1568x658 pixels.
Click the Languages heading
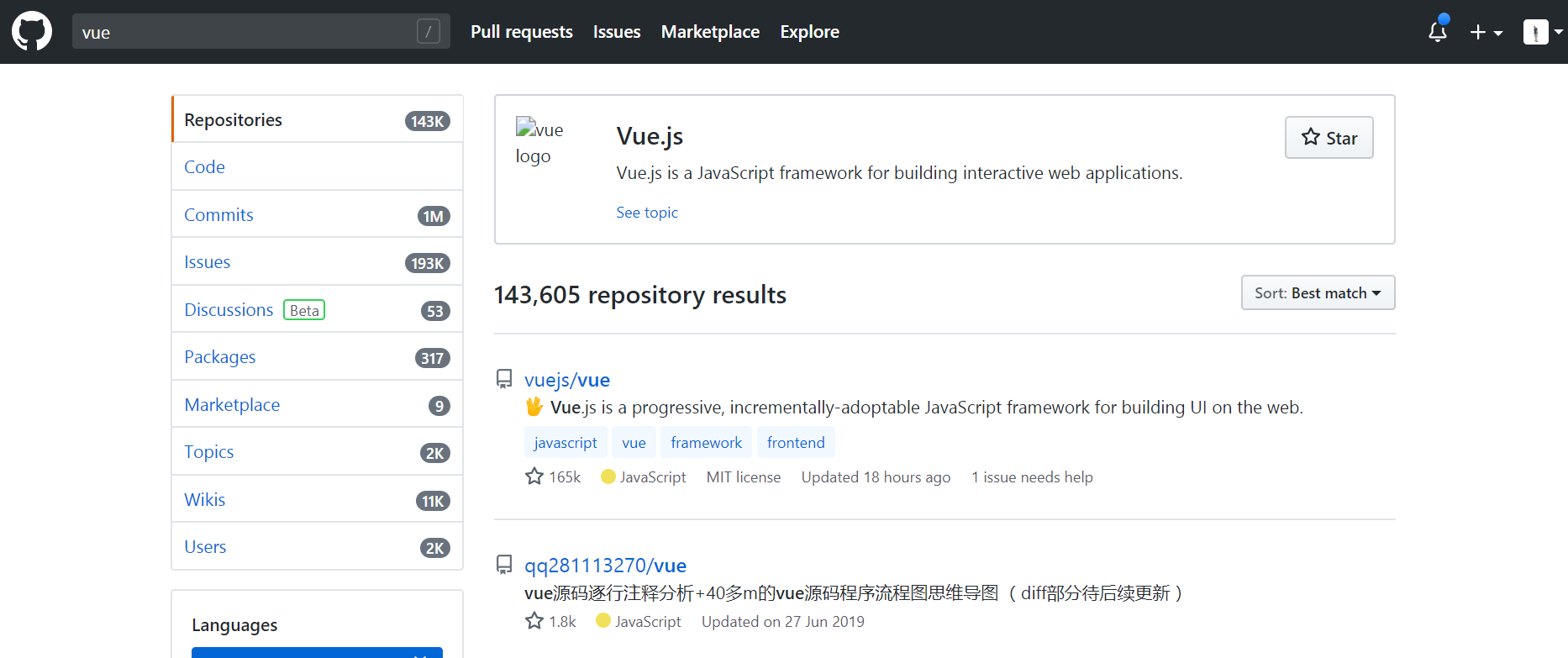234,625
